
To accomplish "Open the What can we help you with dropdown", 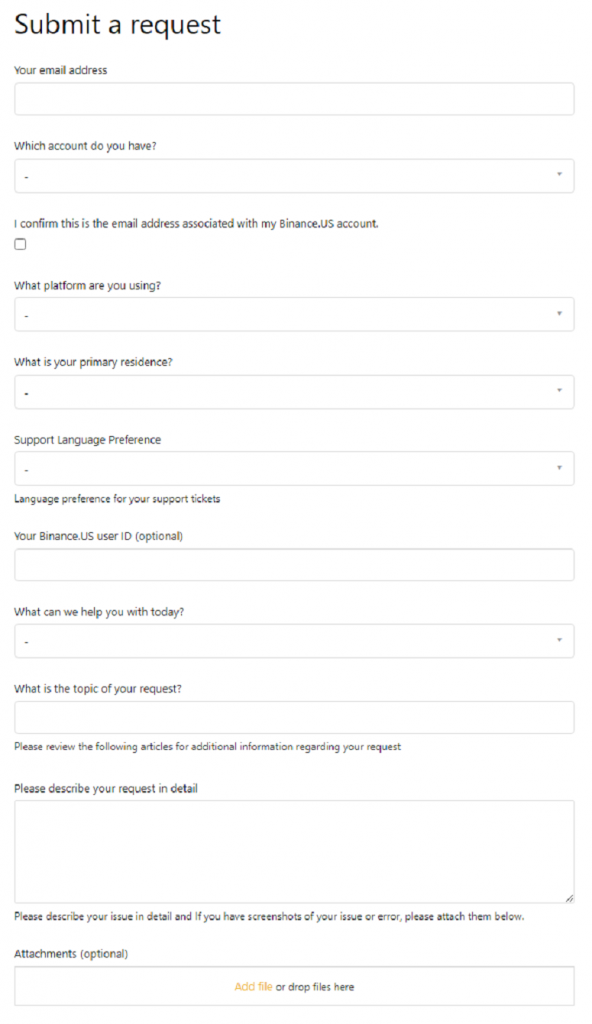I will click(294, 641).
